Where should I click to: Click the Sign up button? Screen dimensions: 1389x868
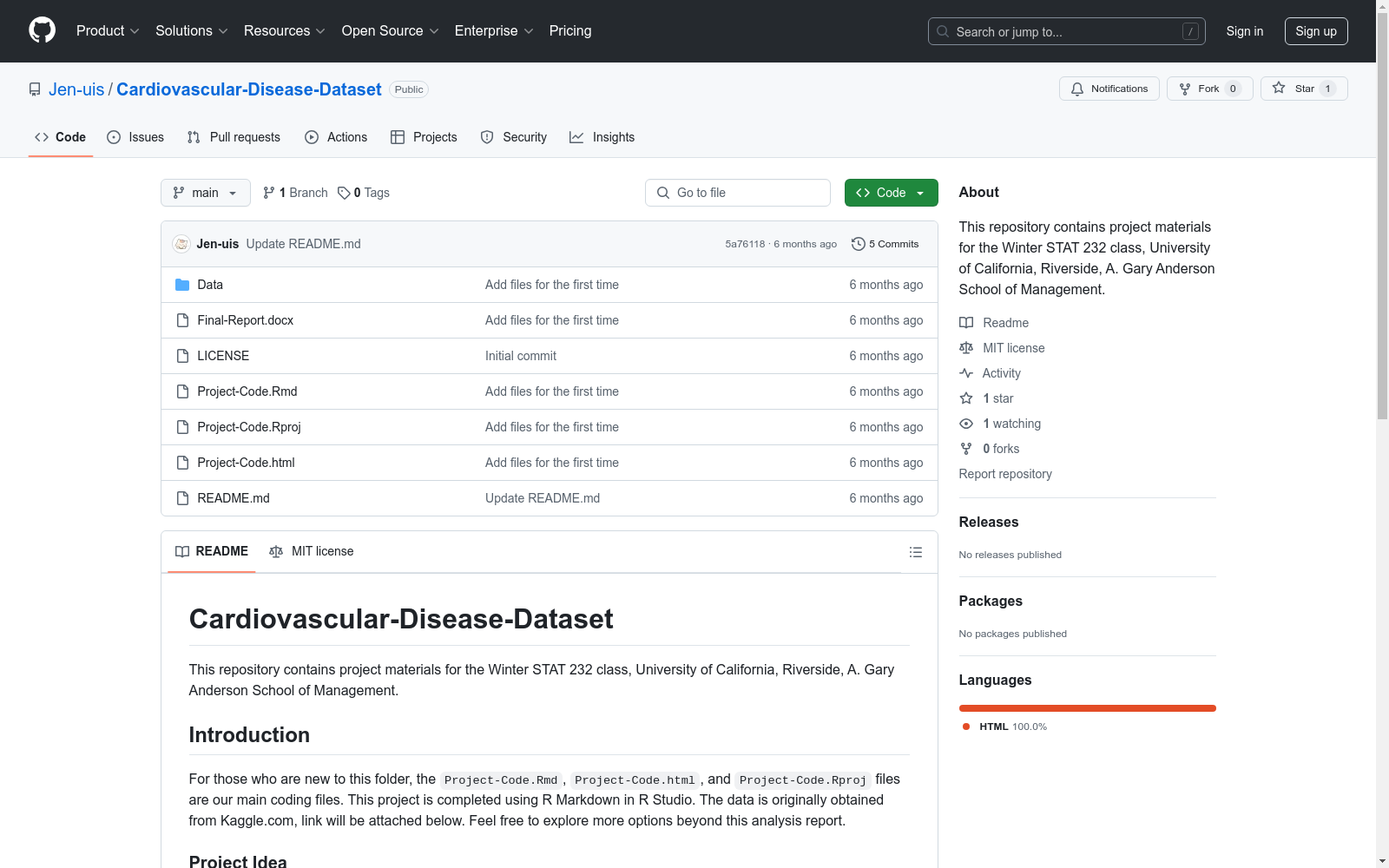point(1316,31)
